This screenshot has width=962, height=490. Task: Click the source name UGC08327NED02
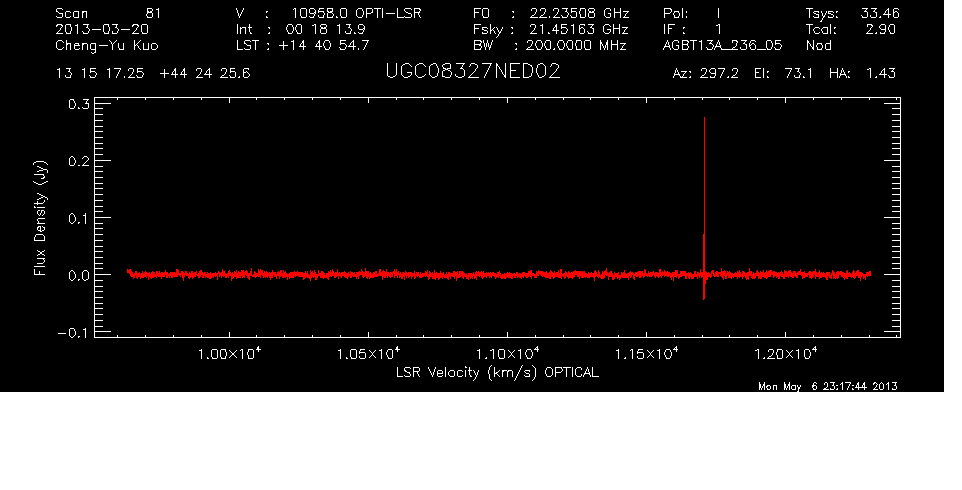[473, 72]
